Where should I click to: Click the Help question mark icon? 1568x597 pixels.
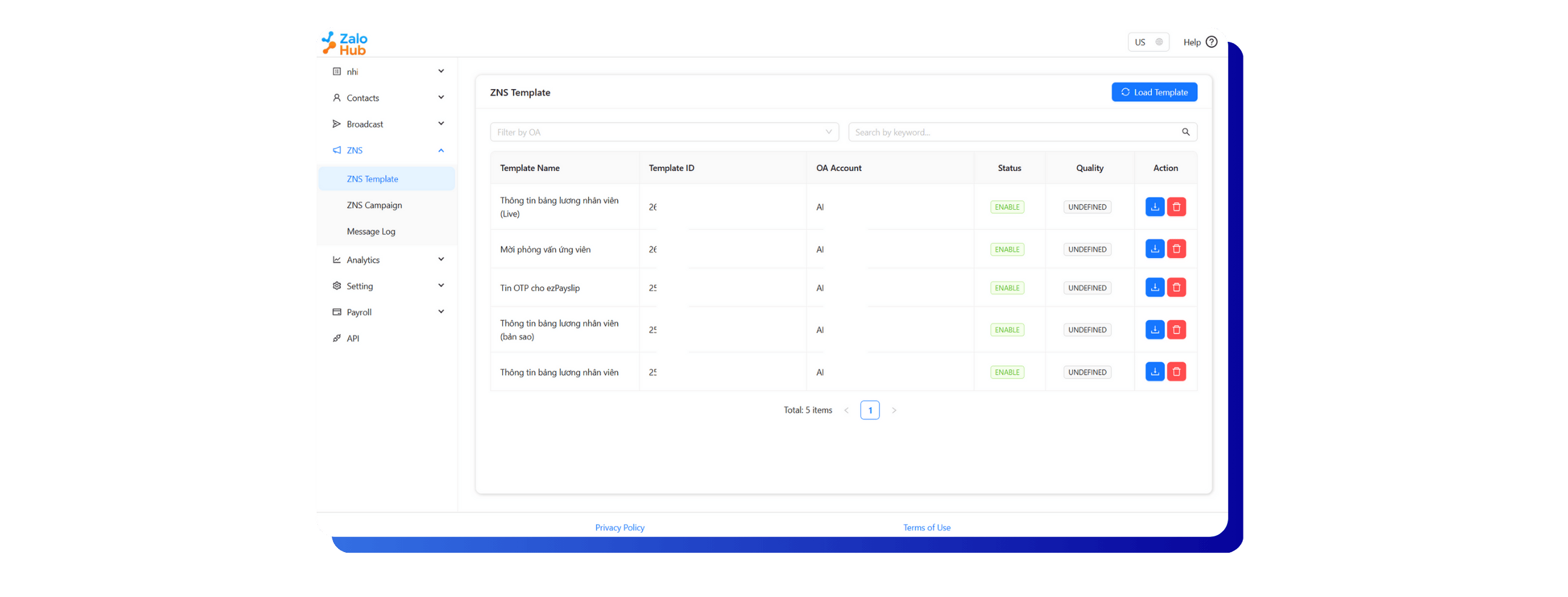pyautogui.click(x=1211, y=42)
